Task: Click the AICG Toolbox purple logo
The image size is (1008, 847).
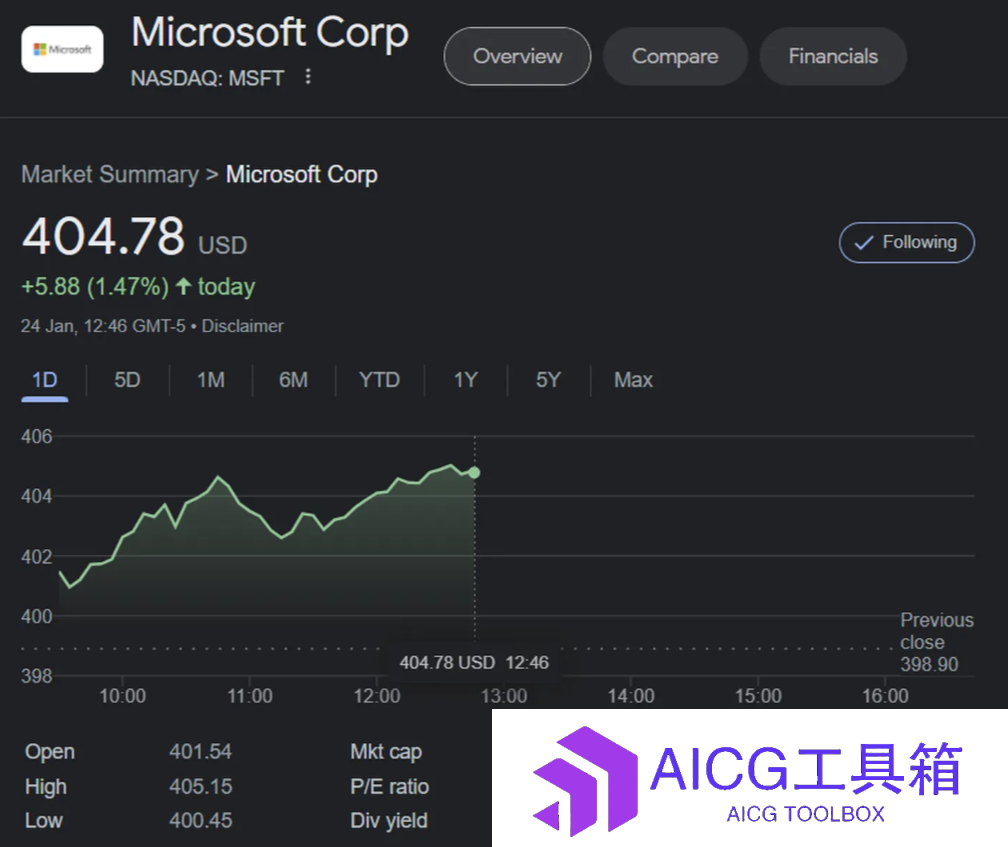Action: click(x=586, y=781)
